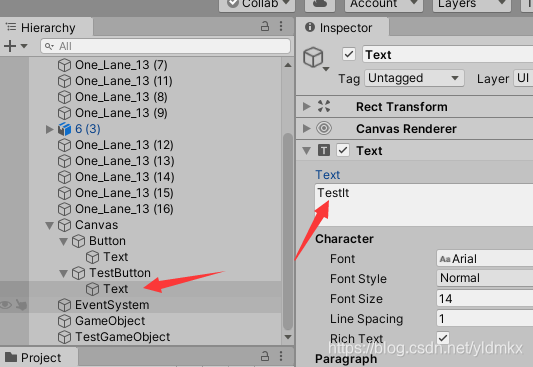533x367 pixels.
Task: Click the Font field Arial
Action: 485,259
